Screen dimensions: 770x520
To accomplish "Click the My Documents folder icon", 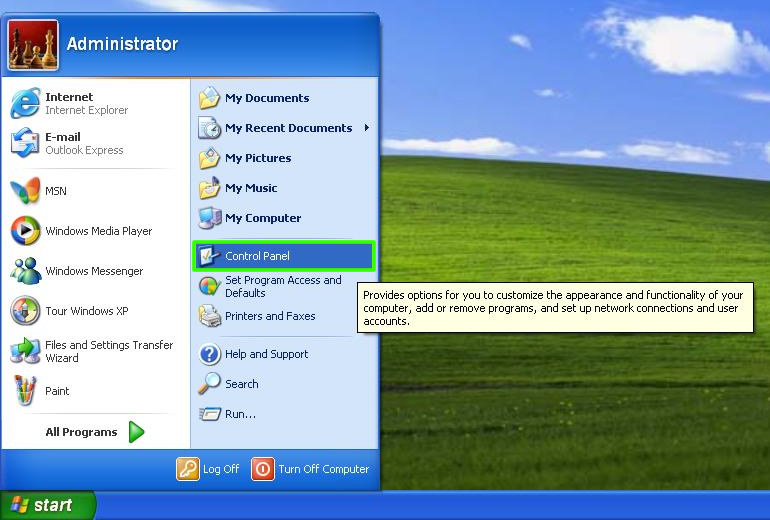I will [x=209, y=98].
